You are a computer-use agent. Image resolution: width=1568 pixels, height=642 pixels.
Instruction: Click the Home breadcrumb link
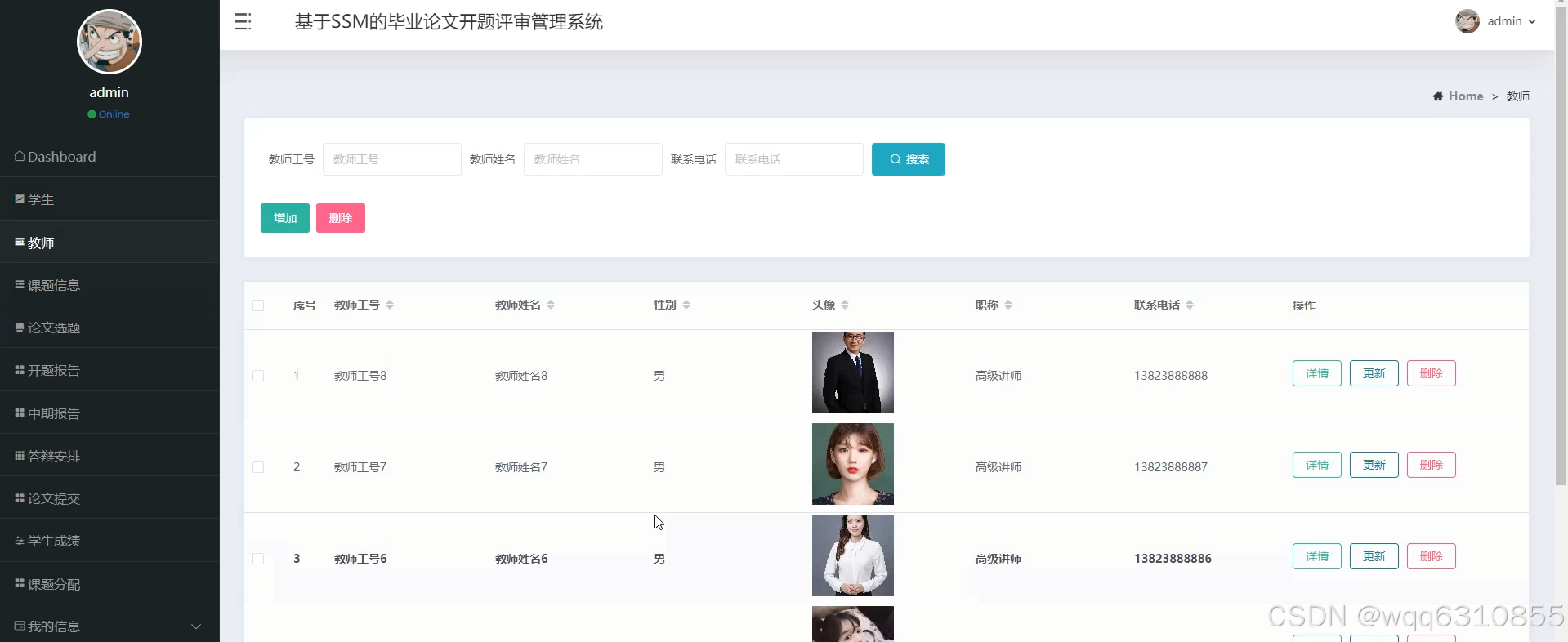pos(1466,96)
